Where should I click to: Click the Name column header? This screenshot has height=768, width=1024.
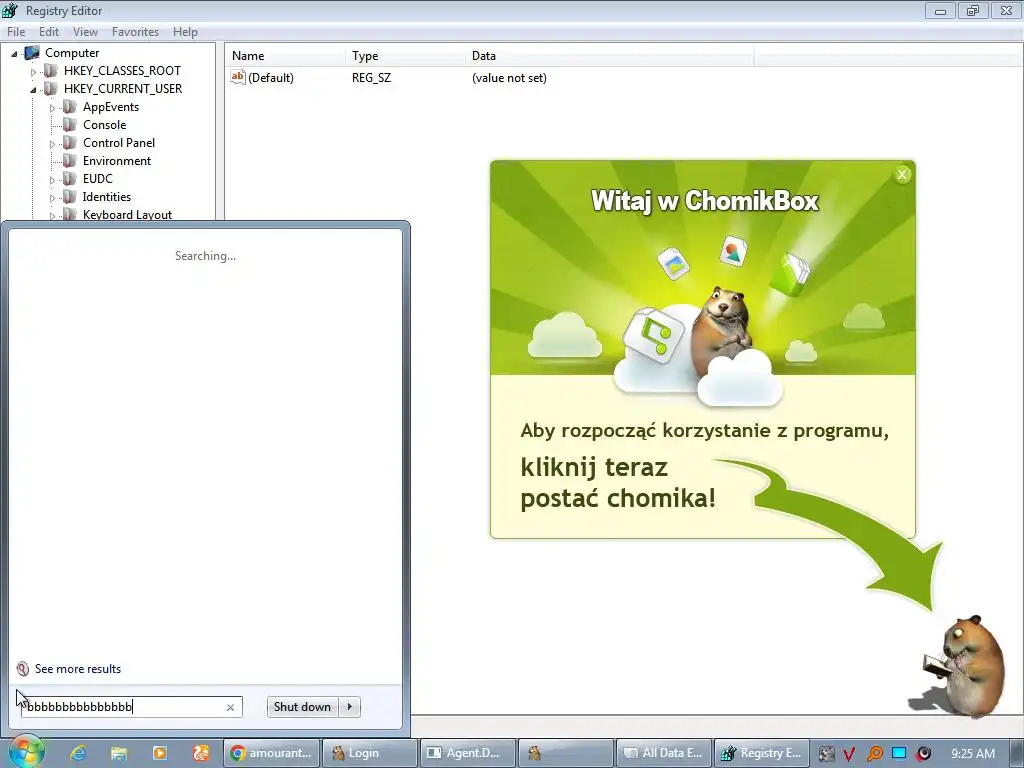pyautogui.click(x=285, y=56)
